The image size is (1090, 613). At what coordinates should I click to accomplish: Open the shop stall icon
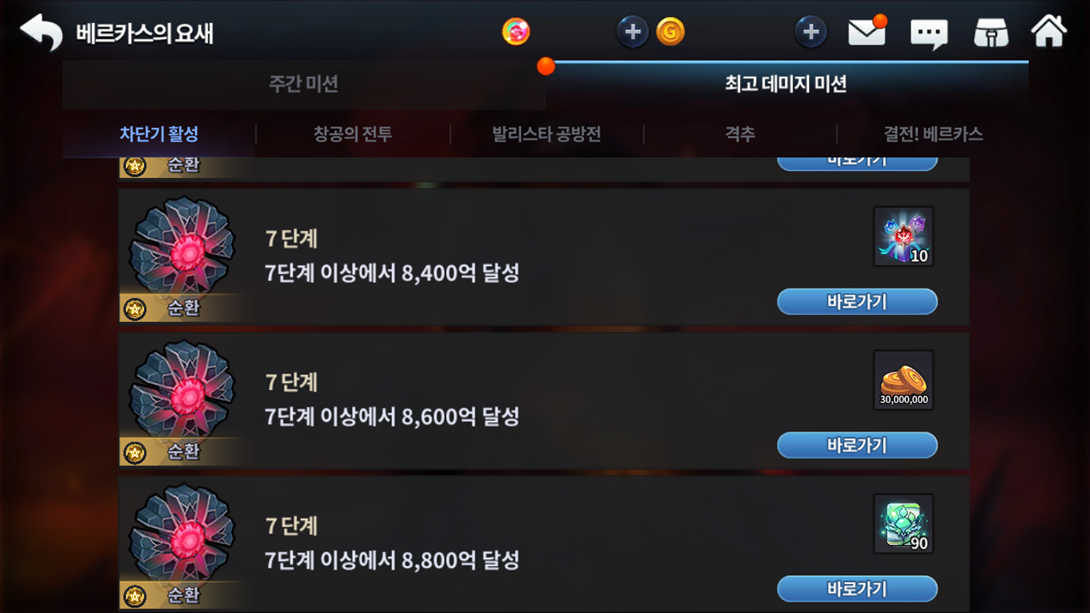click(991, 33)
